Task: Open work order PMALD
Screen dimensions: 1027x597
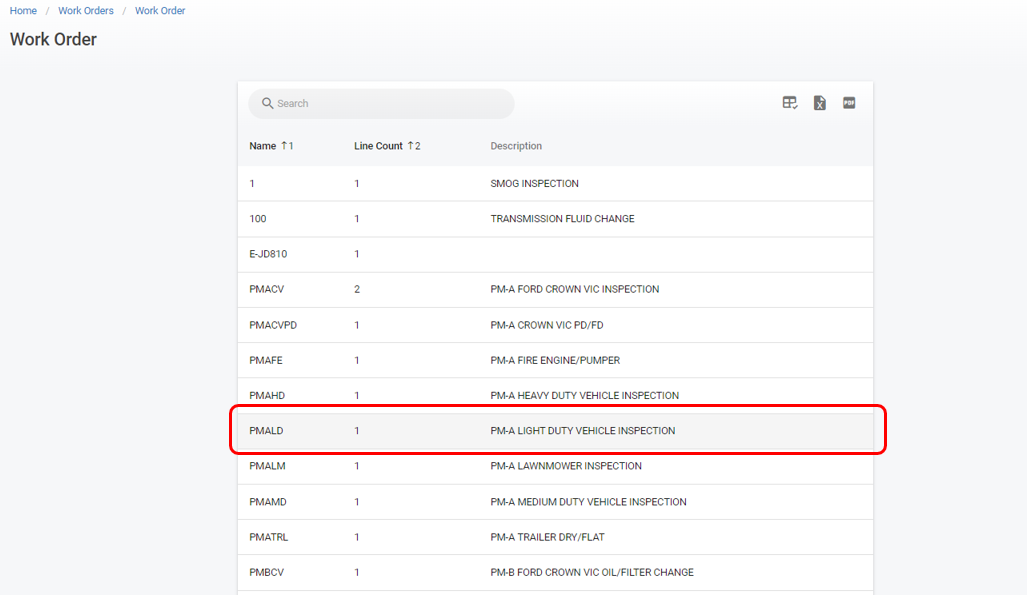Action: point(263,430)
